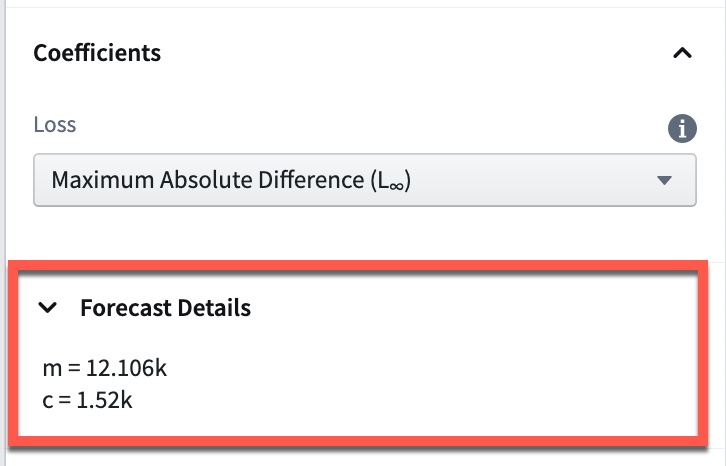This screenshot has height=466, width=726.
Task: Select the c = 1.52k line
Action: [88, 400]
